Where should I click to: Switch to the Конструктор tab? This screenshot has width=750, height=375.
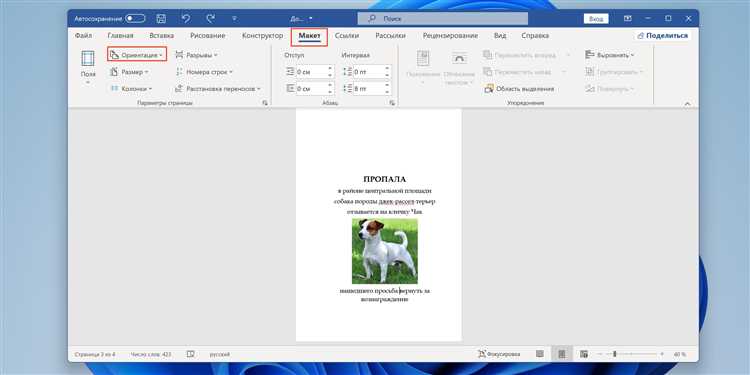coord(263,36)
